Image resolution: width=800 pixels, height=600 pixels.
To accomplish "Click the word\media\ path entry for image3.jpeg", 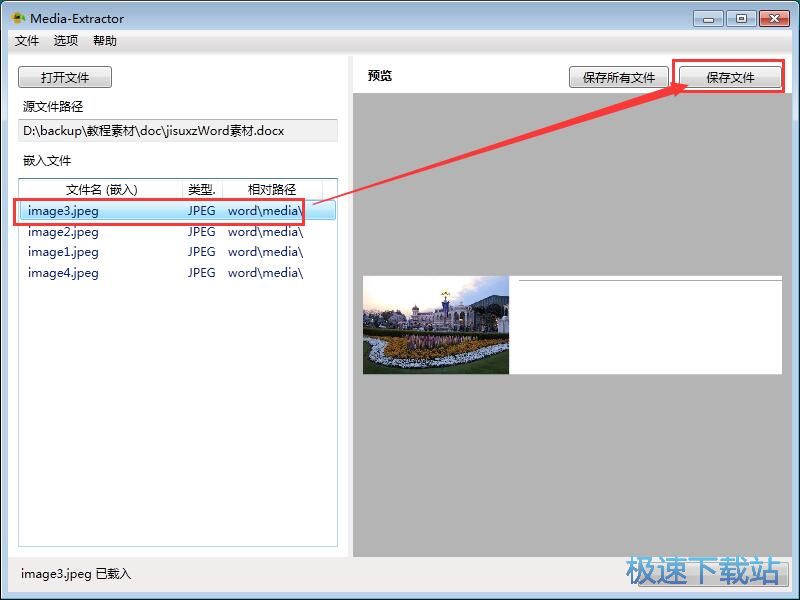I will (264, 211).
